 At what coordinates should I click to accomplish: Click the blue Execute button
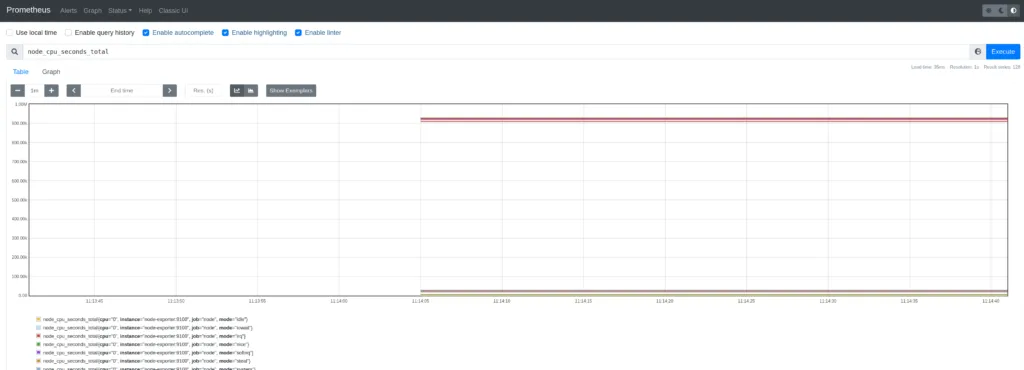(x=1003, y=52)
